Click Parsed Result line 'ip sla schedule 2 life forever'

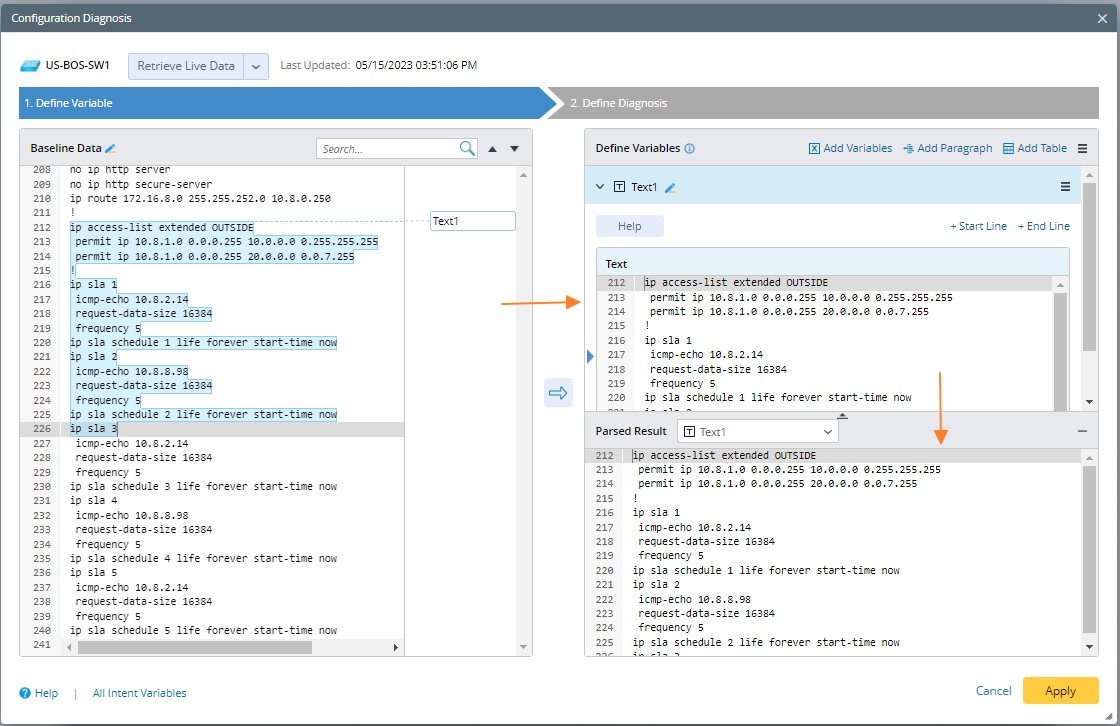(766, 642)
